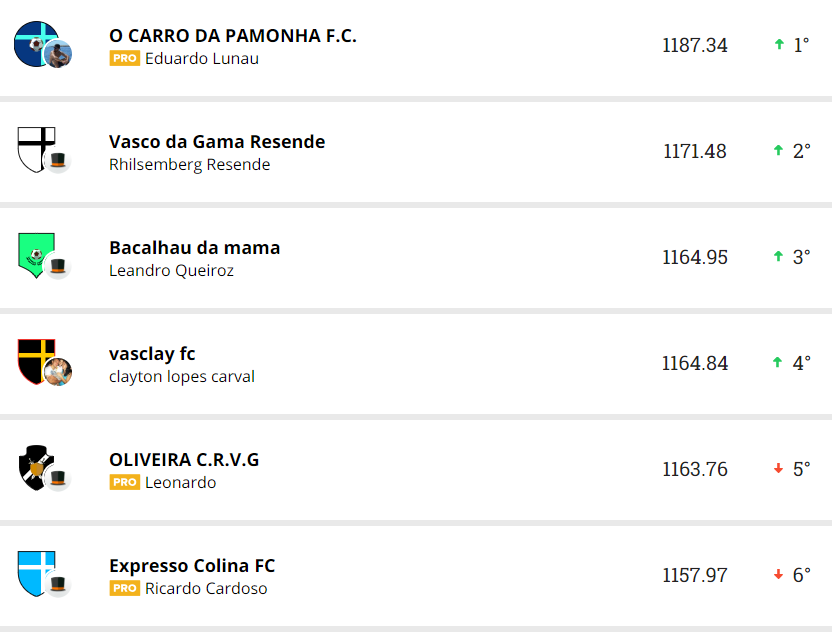Click green up arrow at 1° position
832x632 pixels.
(779, 45)
